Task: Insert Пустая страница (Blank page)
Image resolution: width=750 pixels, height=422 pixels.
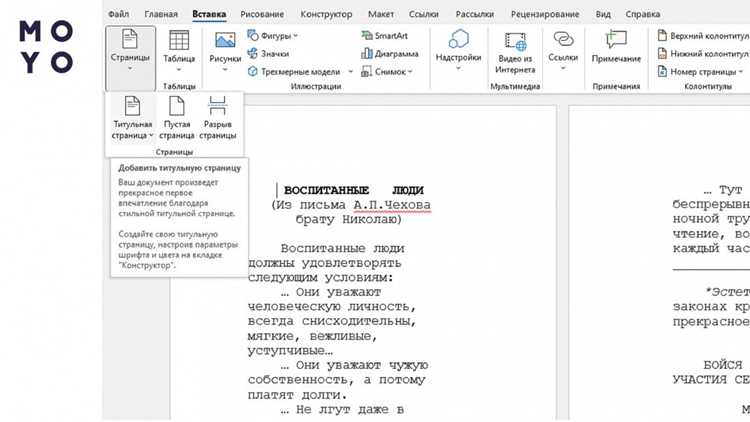Action: point(176,118)
